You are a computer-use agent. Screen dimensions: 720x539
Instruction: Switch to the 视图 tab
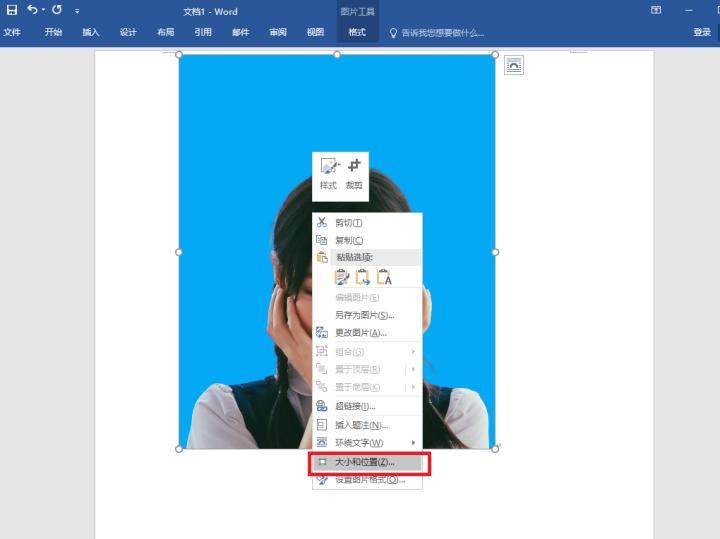click(x=315, y=32)
